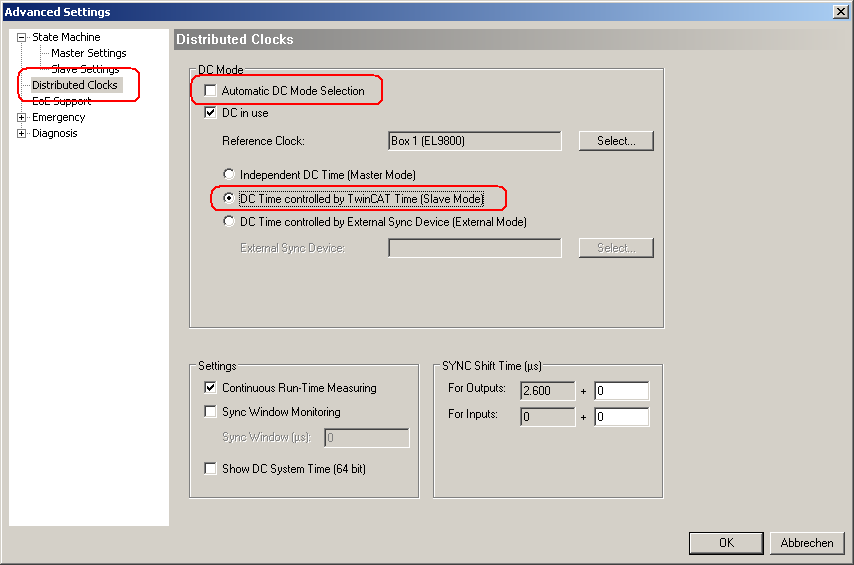Click the For Outputs shift offset field
Viewport: 854px width, 565px height.
pyautogui.click(x=621, y=391)
